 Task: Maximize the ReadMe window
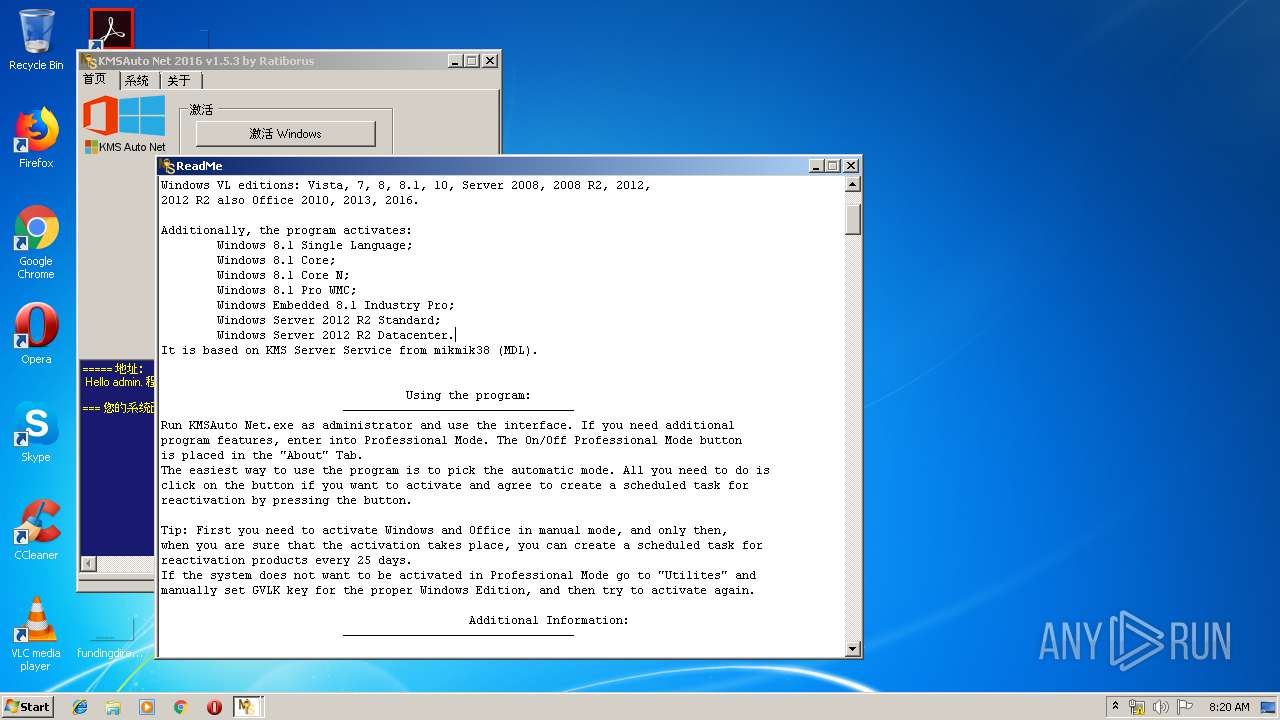pos(833,166)
